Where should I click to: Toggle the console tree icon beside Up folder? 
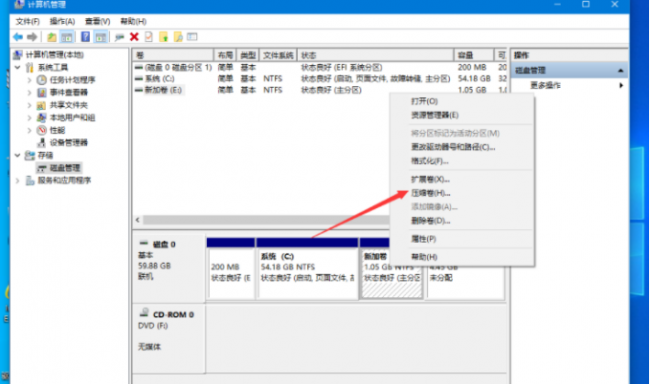pos(67,37)
